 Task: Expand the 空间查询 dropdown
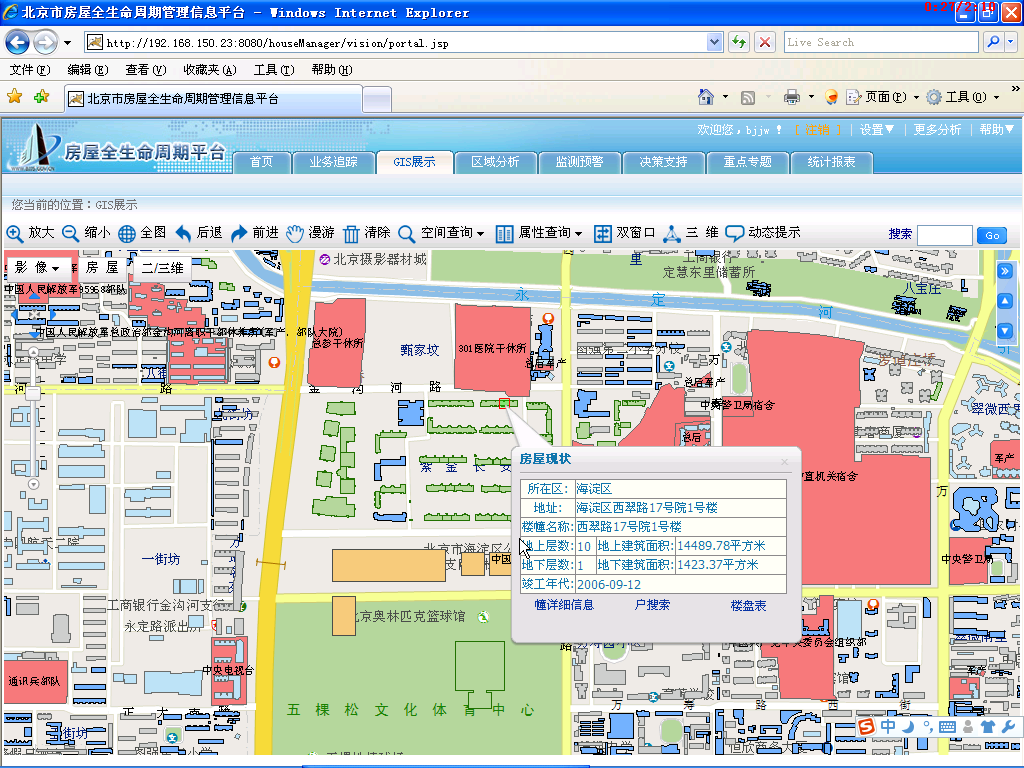pos(480,234)
